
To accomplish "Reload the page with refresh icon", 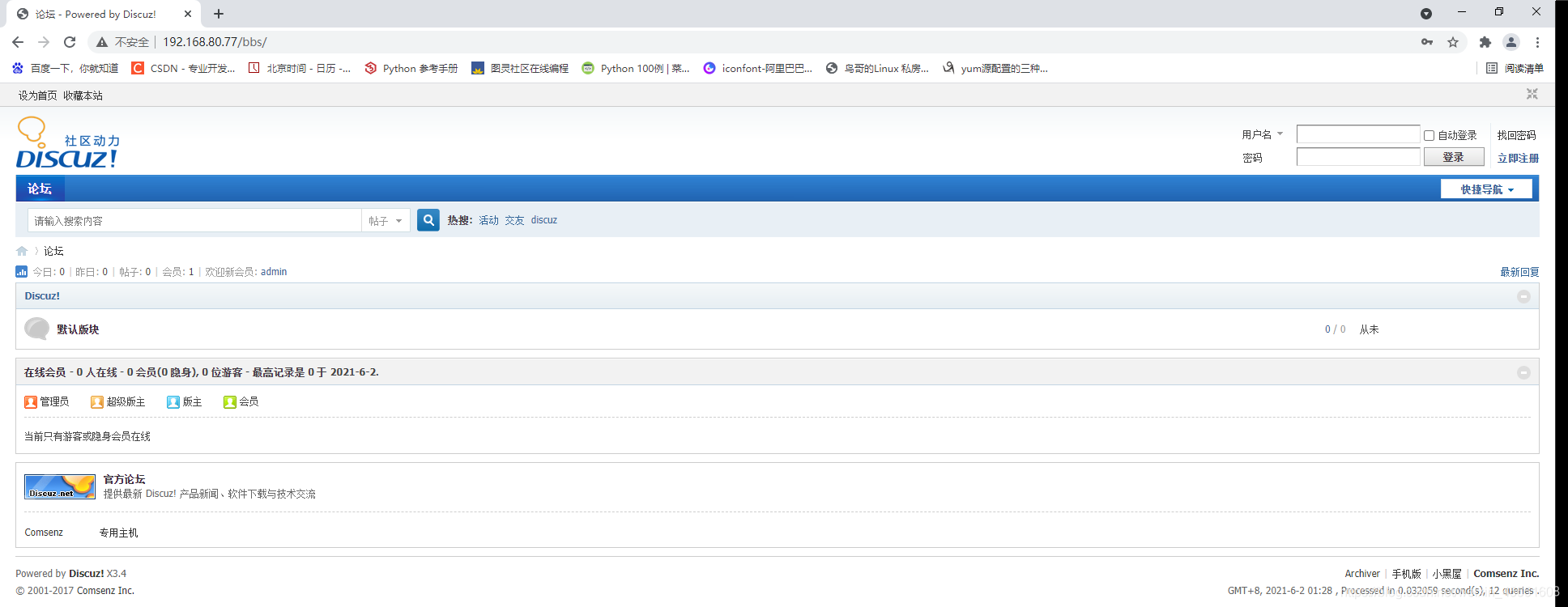I will (70, 42).
